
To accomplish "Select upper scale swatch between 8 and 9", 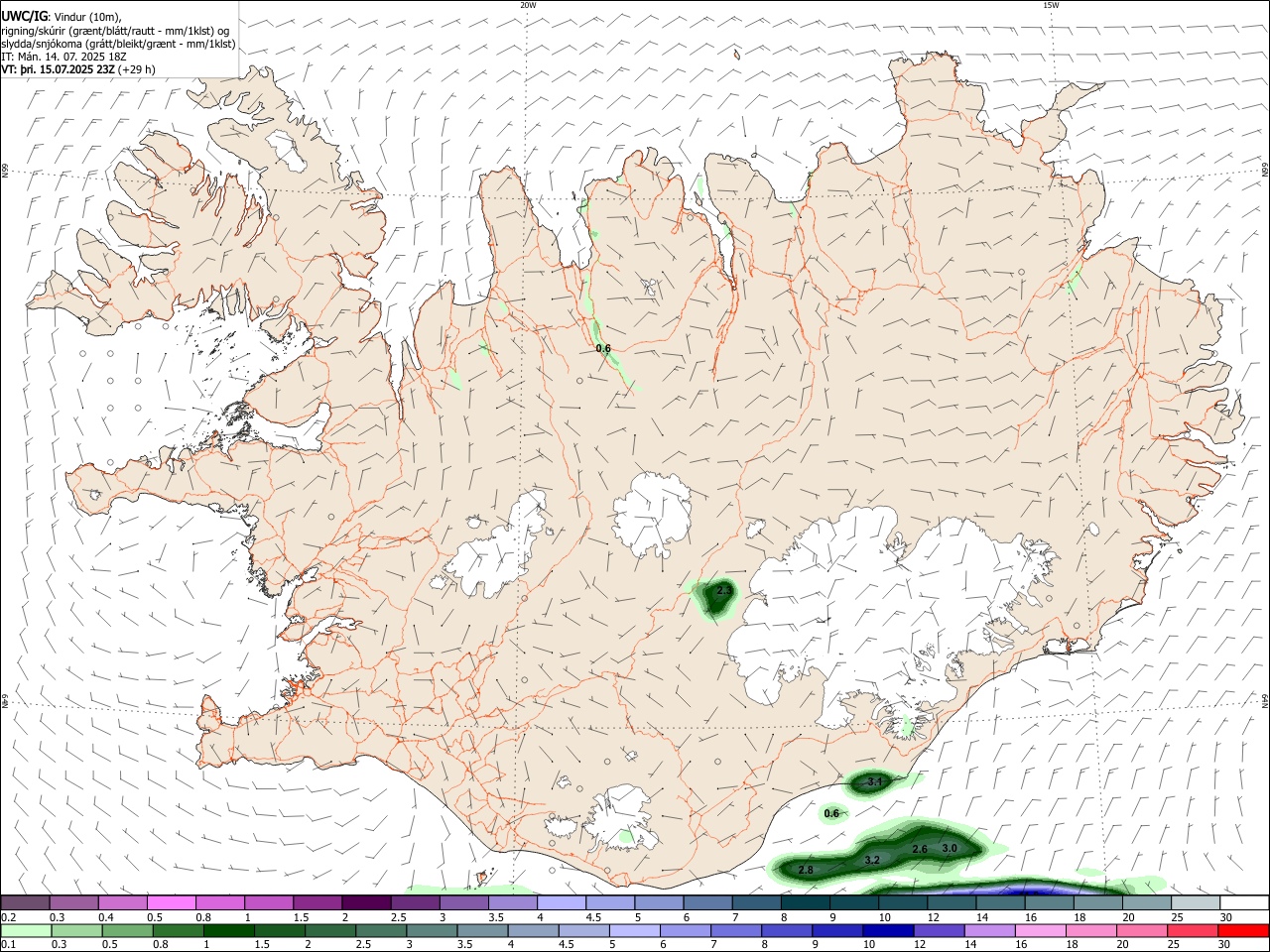I will coord(806,902).
